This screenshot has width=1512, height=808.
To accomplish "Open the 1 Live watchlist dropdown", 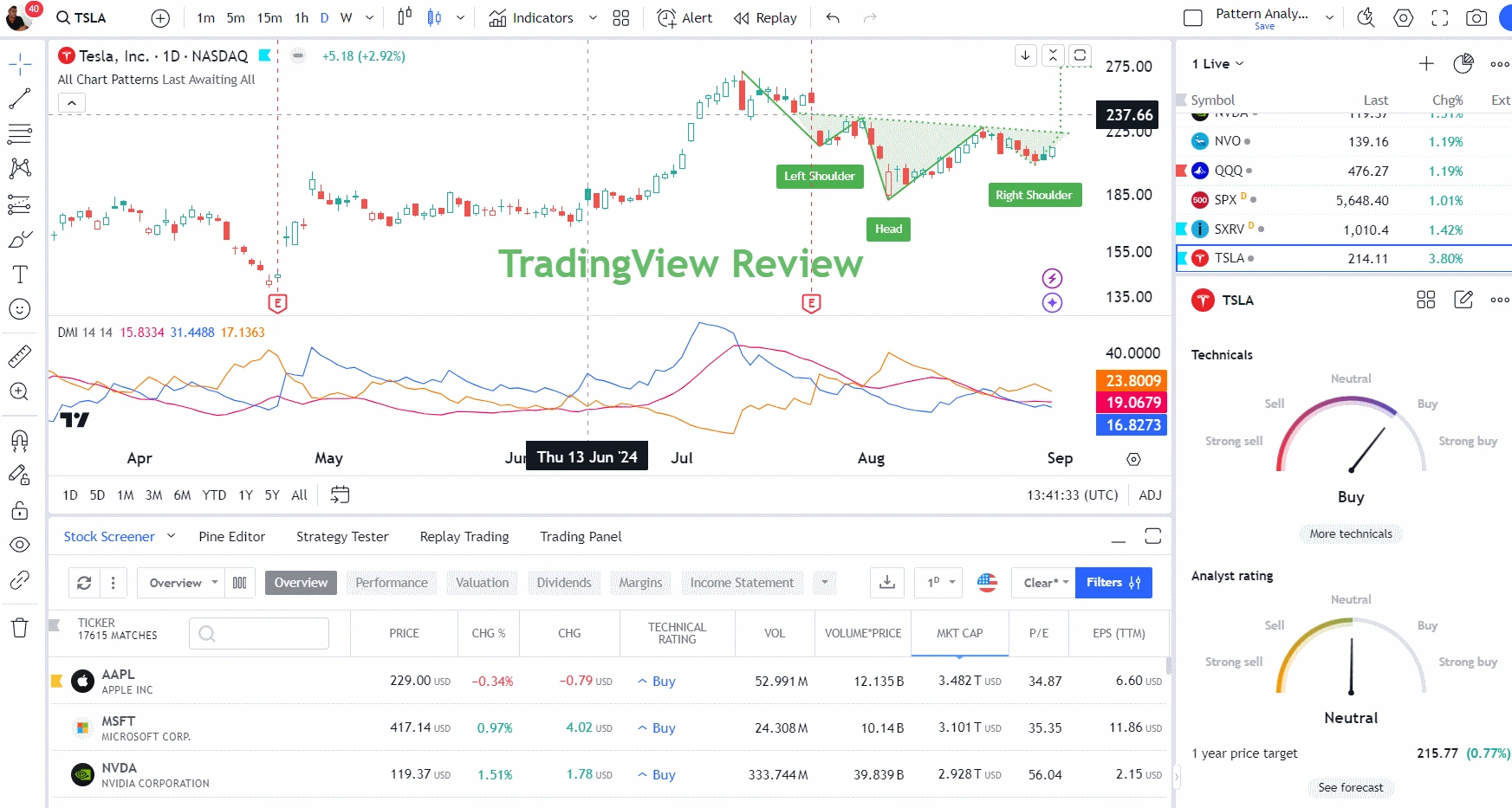I will tap(1216, 63).
